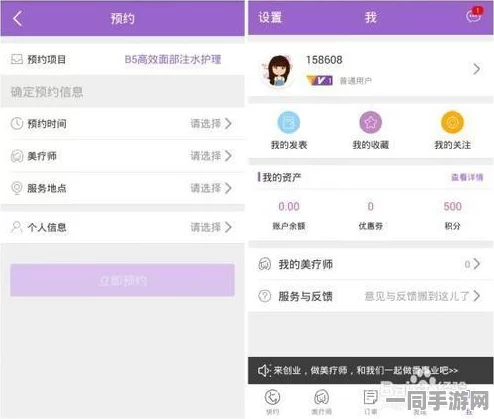The height and width of the screenshot is (419, 494).
Task: Tap the 确定预约信息 section heading
Action: pyautogui.click(x=47, y=92)
